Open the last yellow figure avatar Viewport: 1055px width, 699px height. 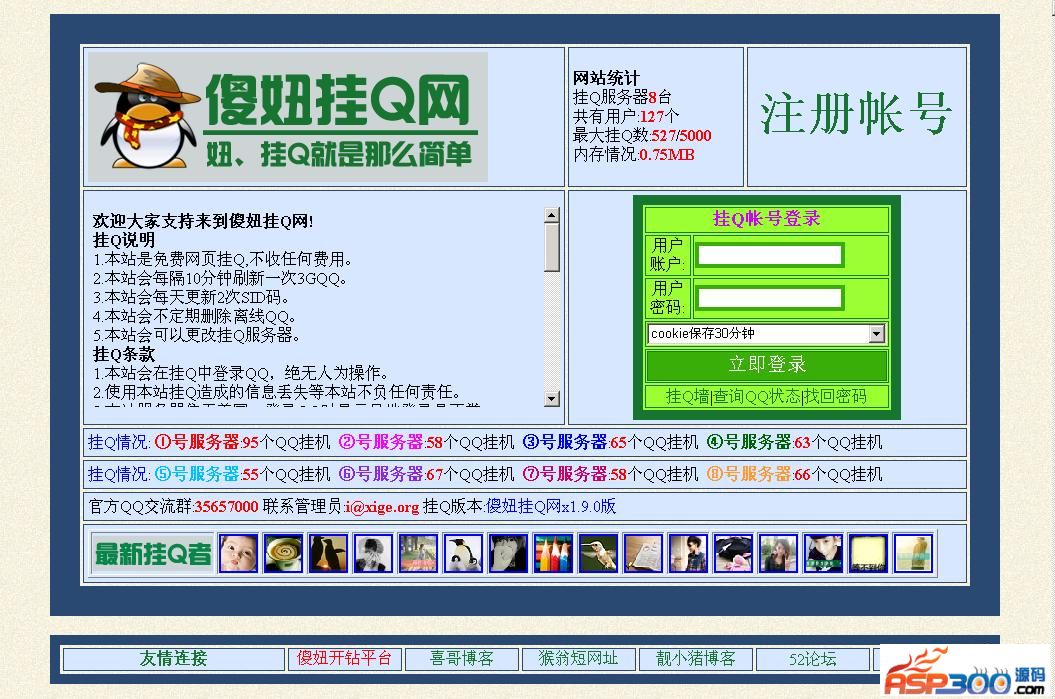click(x=914, y=554)
